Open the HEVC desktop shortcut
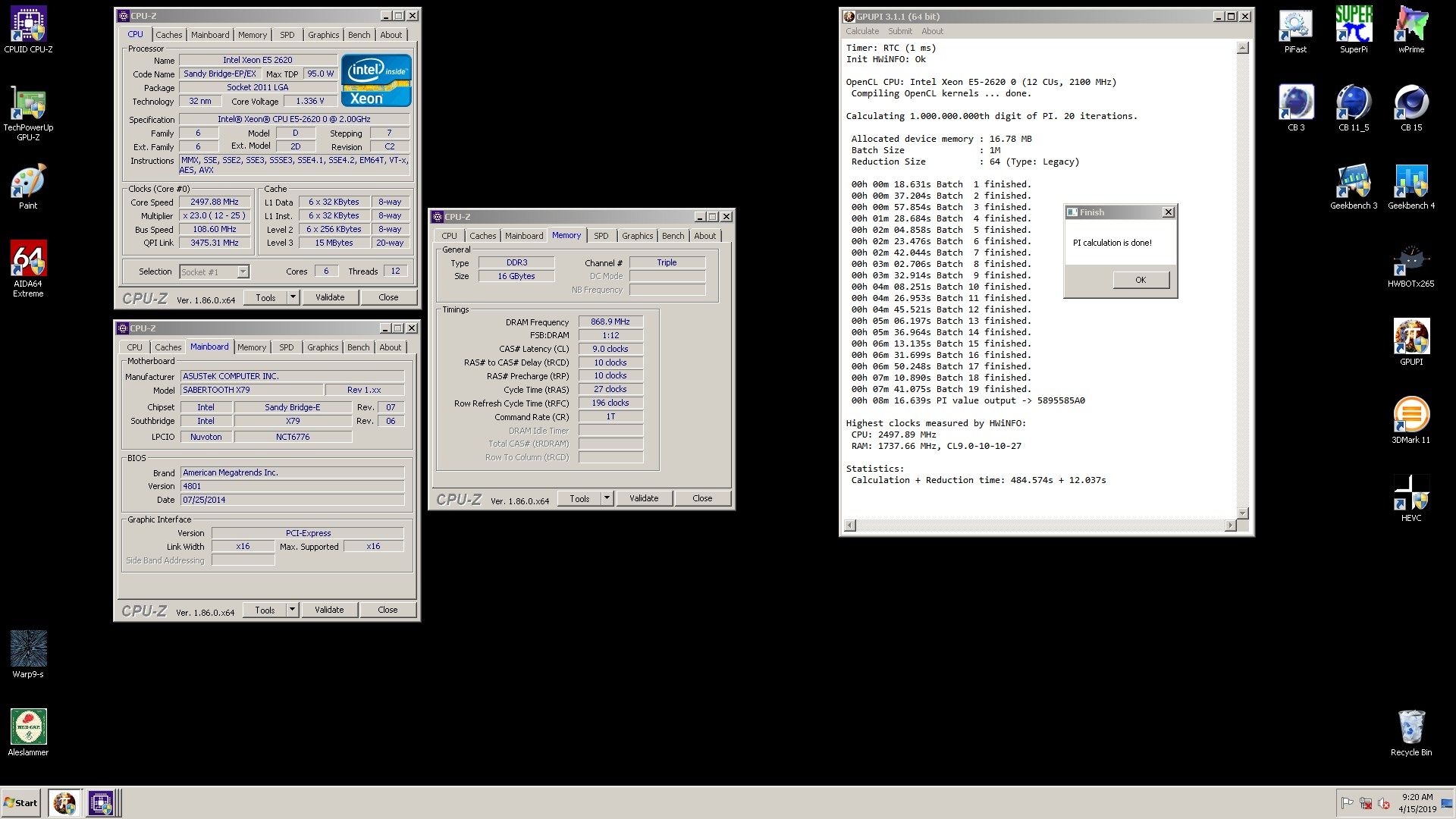The height and width of the screenshot is (819, 1456). point(1411,498)
